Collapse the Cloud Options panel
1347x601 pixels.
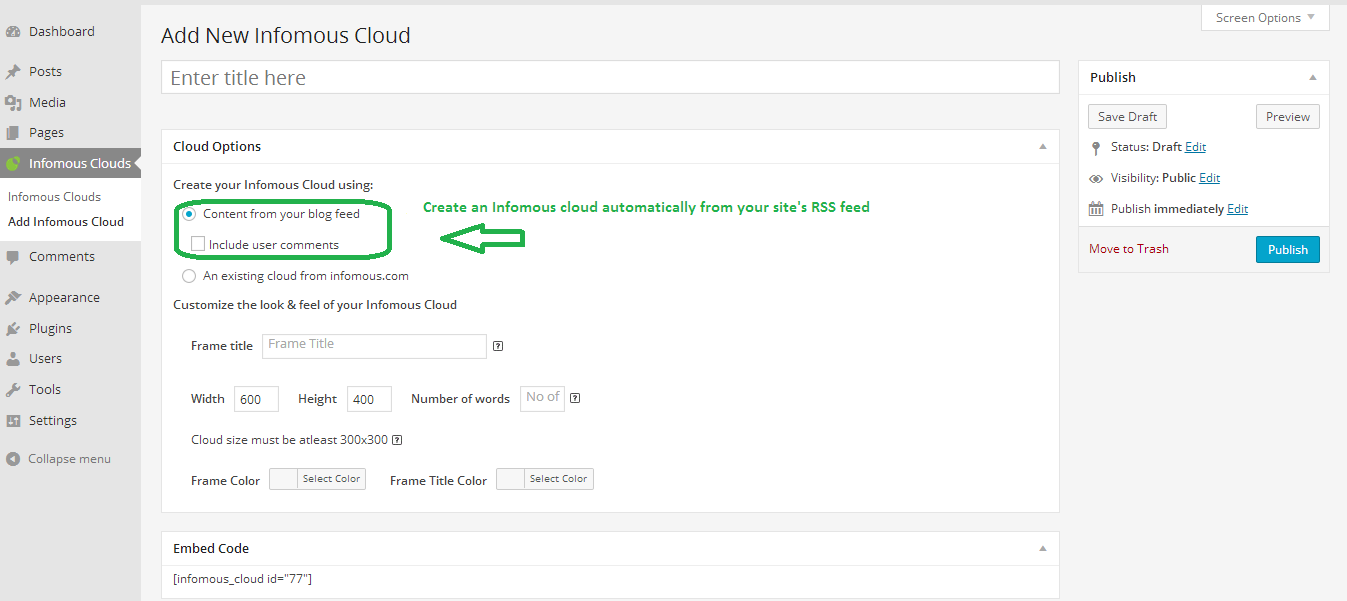point(1043,147)
